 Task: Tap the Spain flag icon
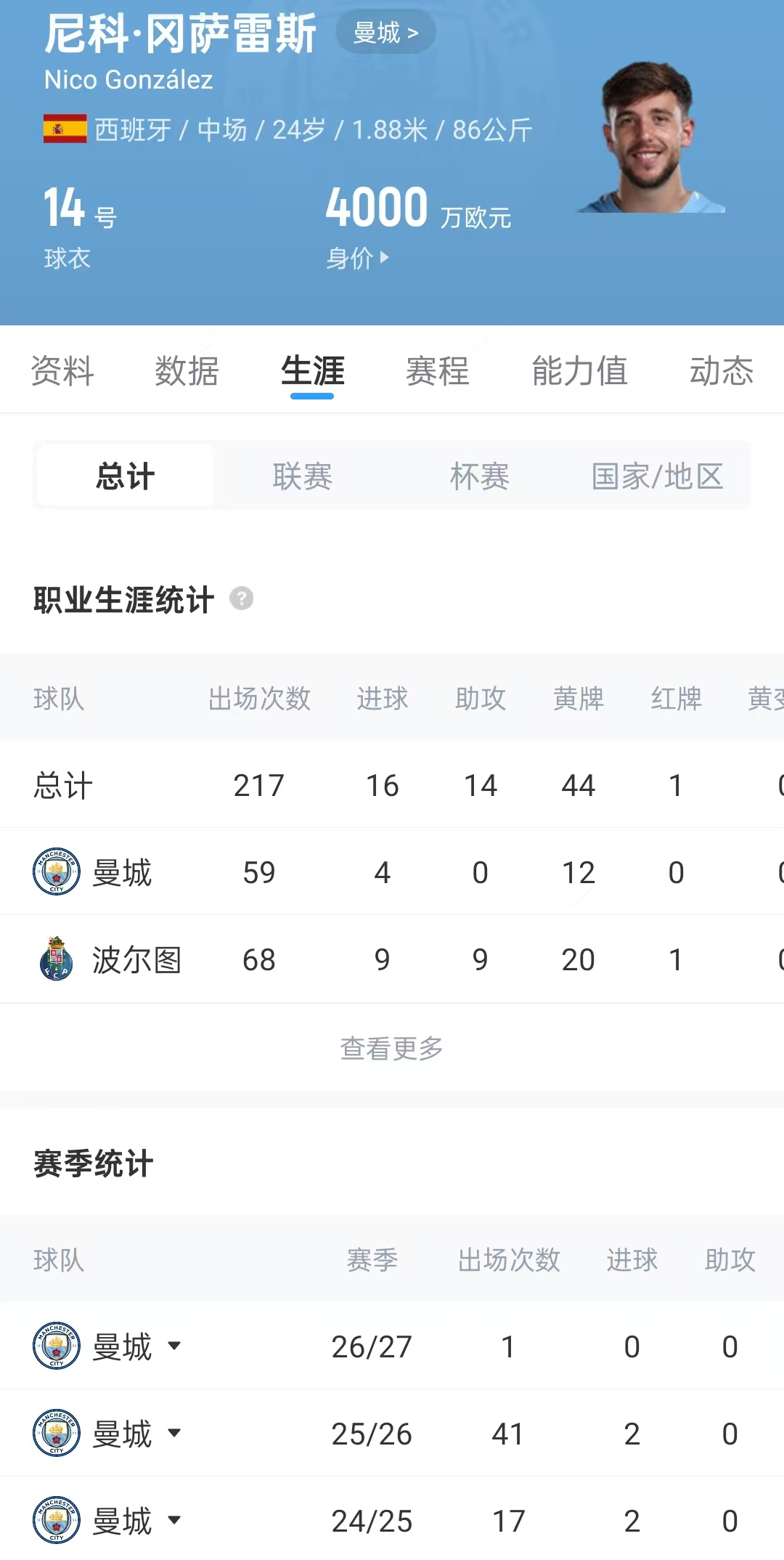[65, 129]
